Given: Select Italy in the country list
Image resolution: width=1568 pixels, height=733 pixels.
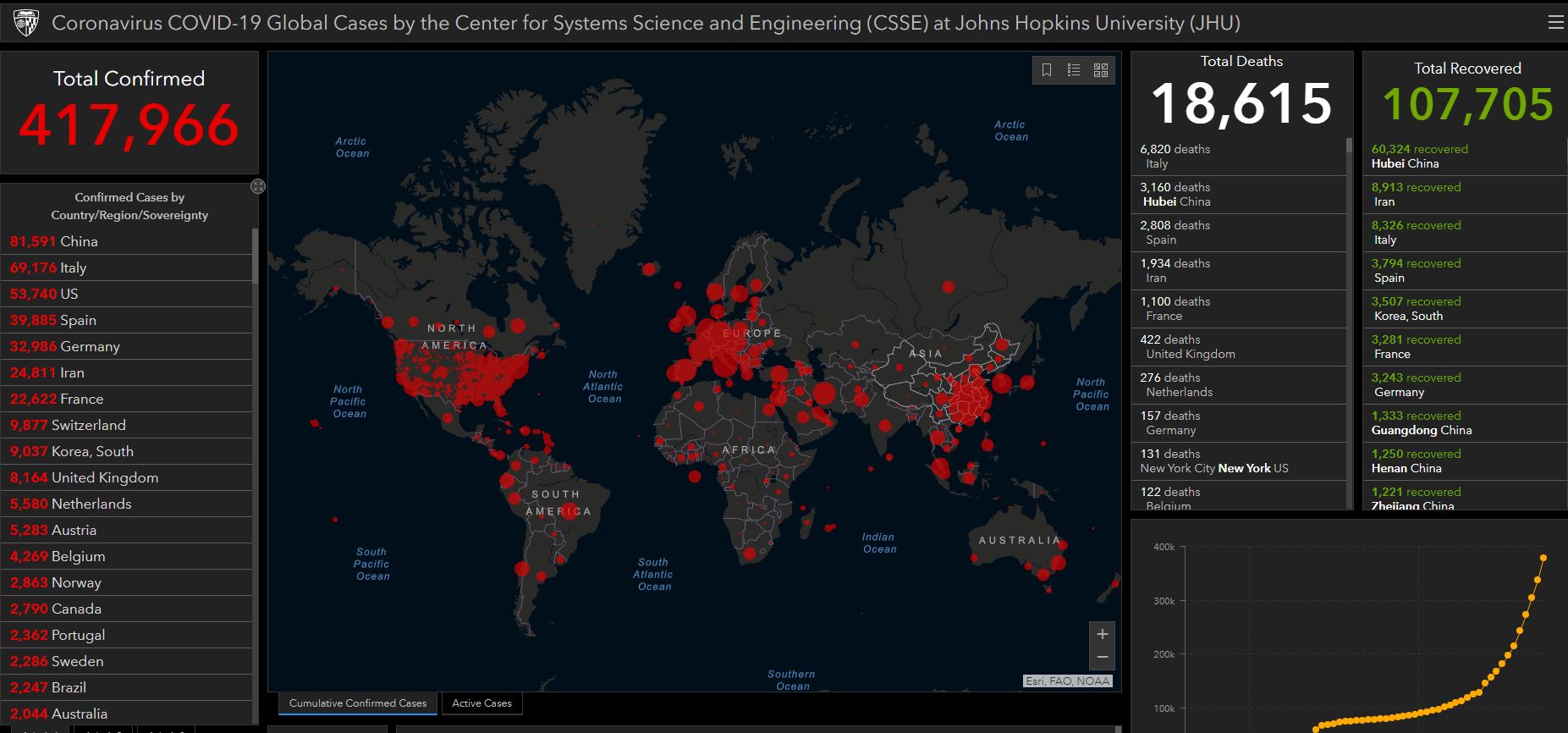Looking at the screenshot, I should (x=126, y=267).
